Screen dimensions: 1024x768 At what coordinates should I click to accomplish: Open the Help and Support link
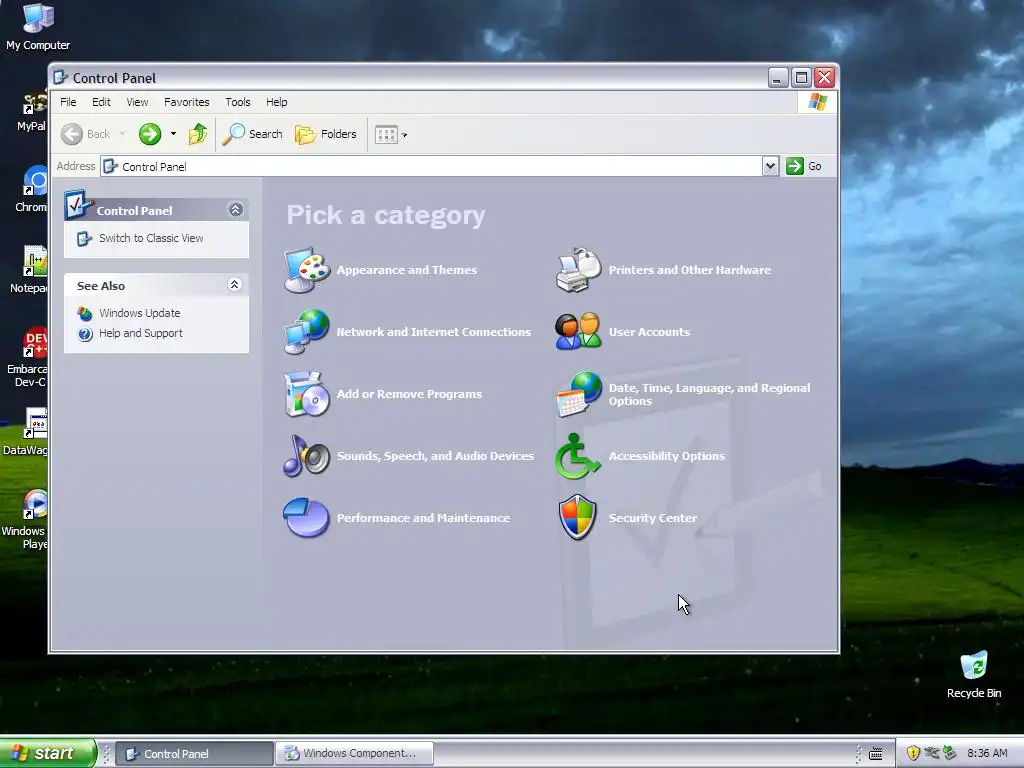coord(140,333)
